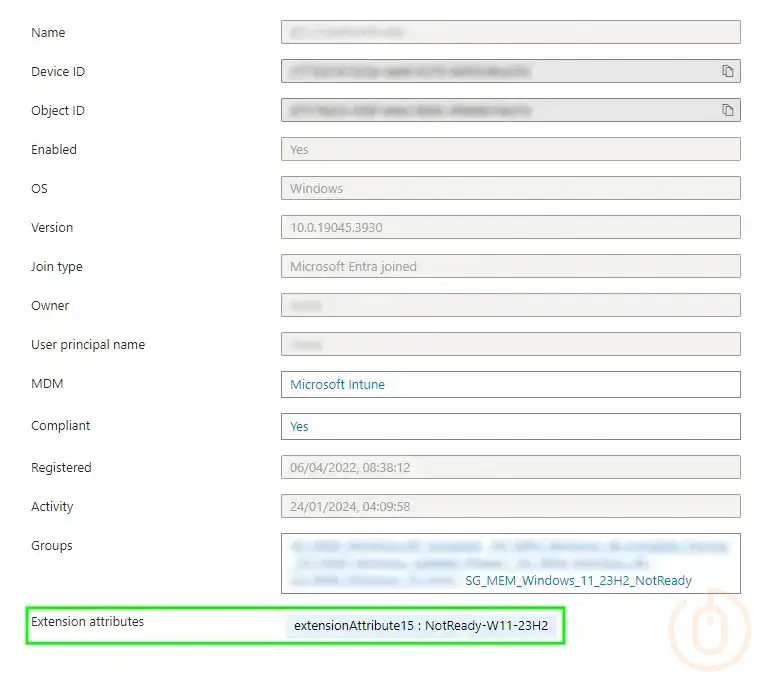Screen dimensions: 780x700
Task: Click the Compliant Yes link
Action: pos(299,426)
